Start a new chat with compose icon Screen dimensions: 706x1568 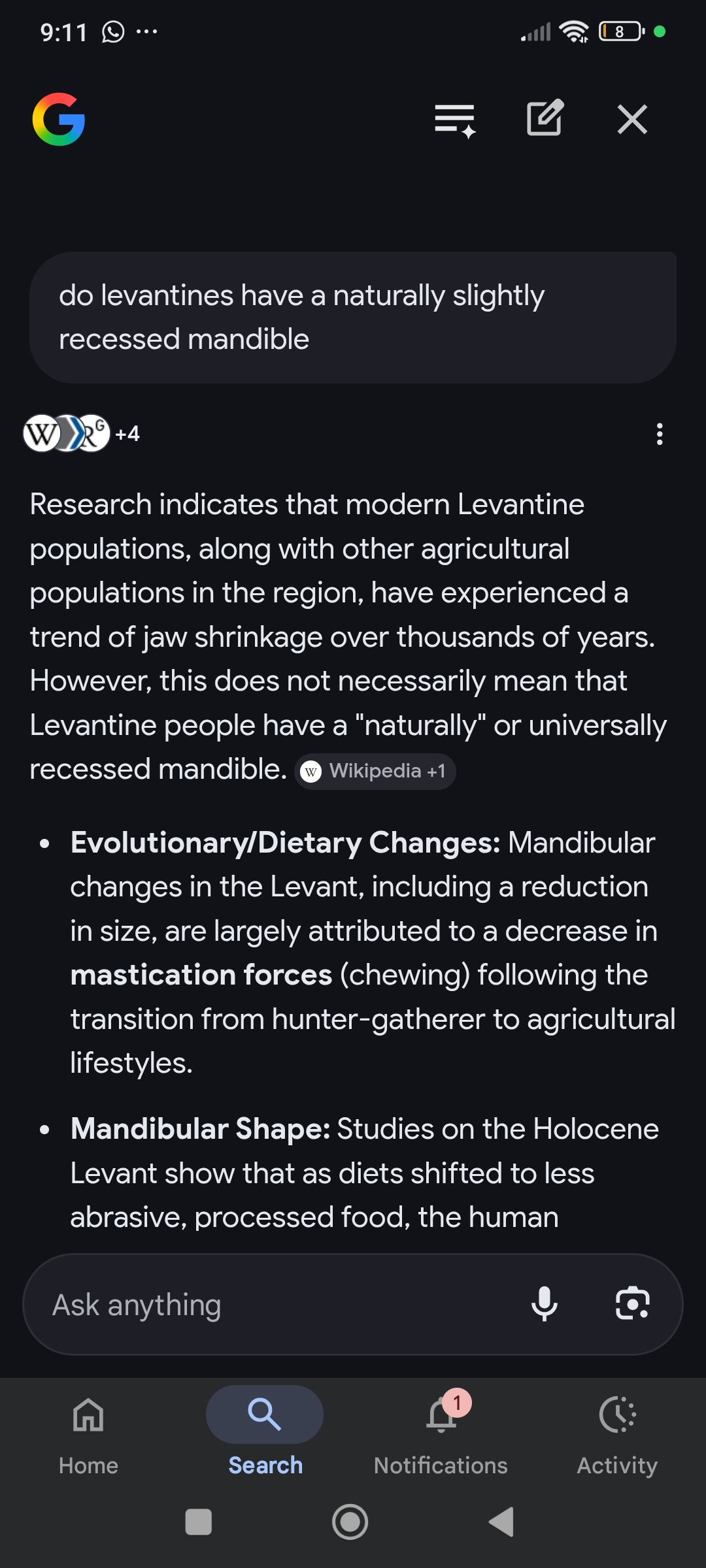tap(545, 119)
